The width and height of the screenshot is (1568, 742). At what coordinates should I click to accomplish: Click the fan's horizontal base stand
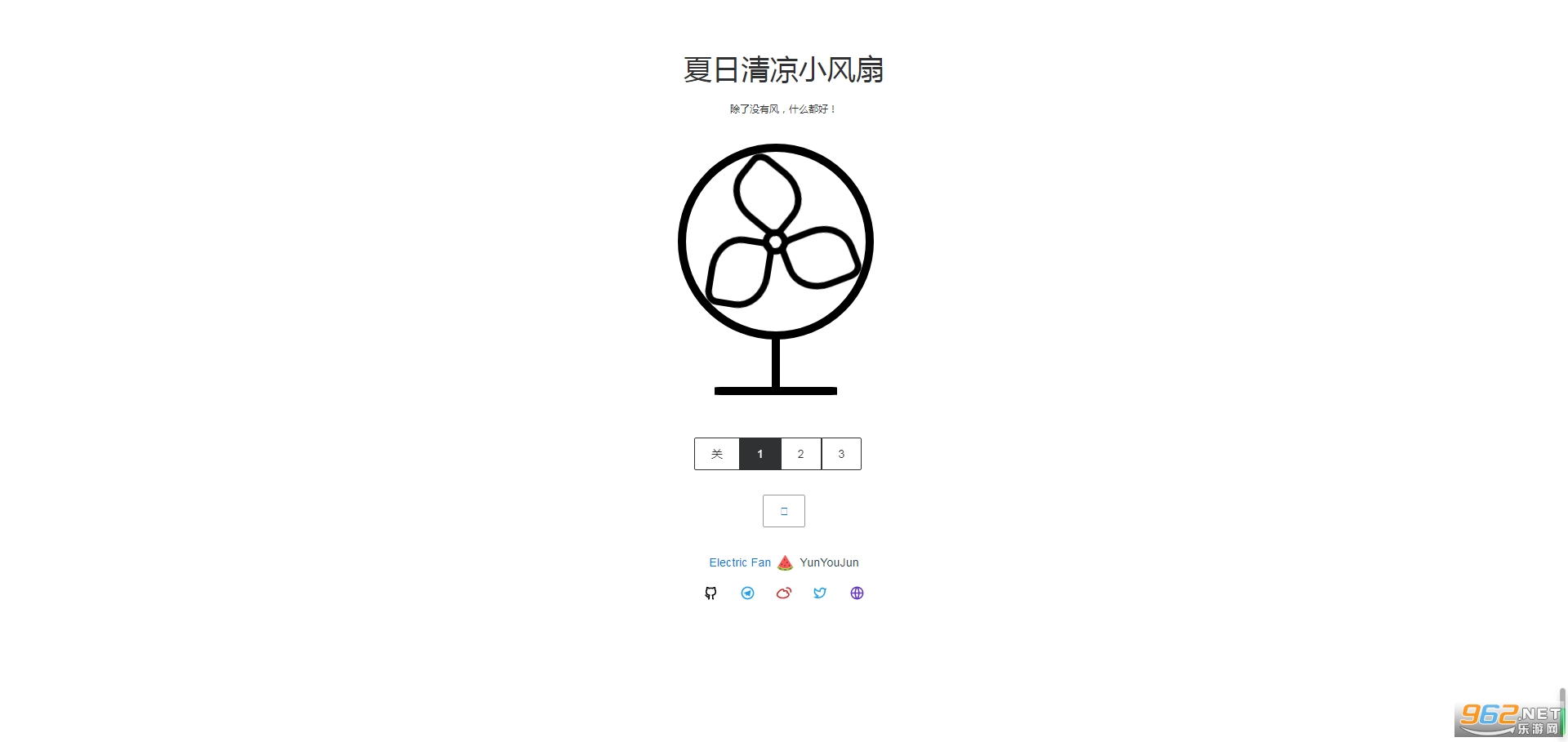pos(776,391)
